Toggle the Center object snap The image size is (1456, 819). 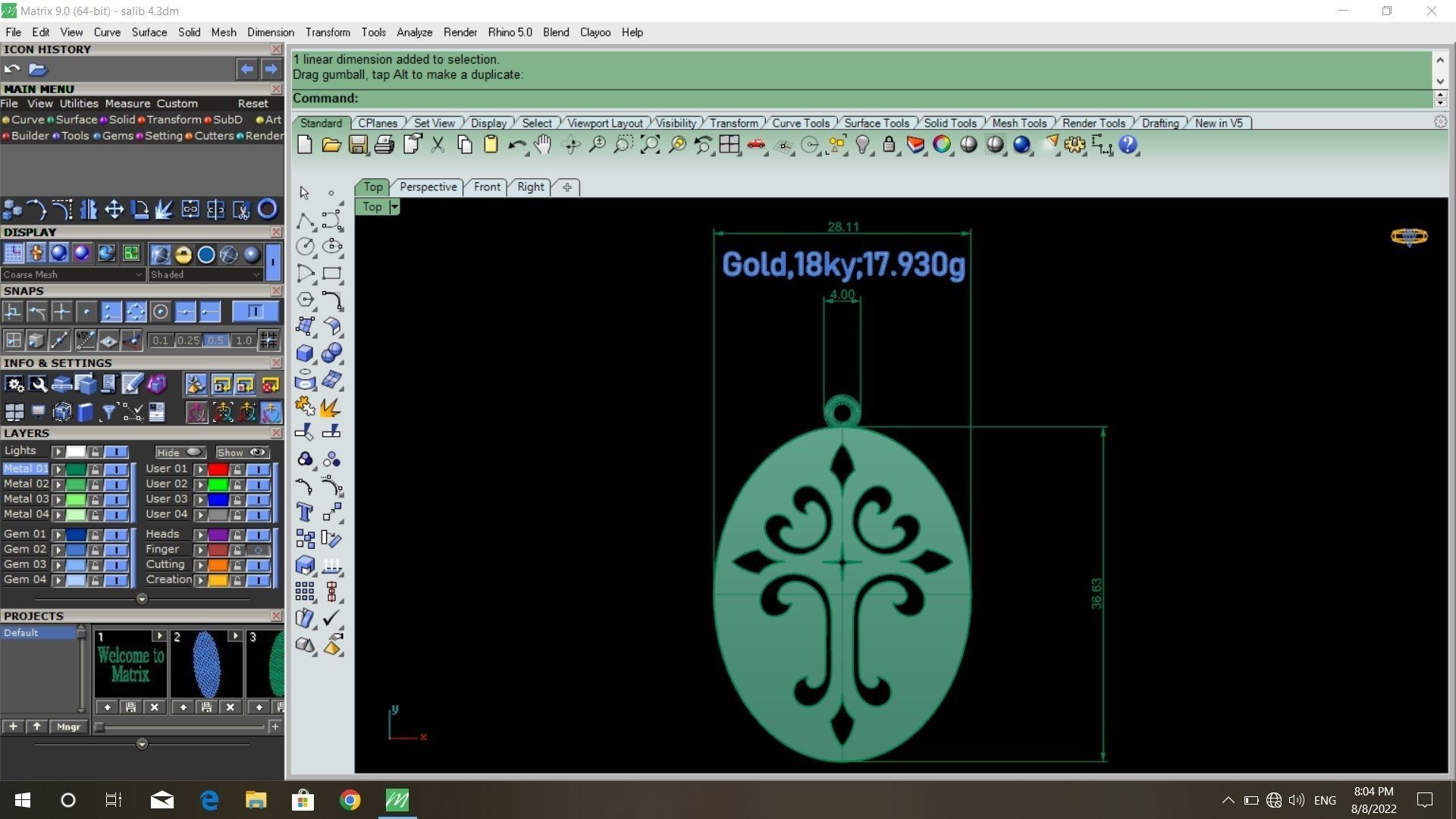(160, 312)
